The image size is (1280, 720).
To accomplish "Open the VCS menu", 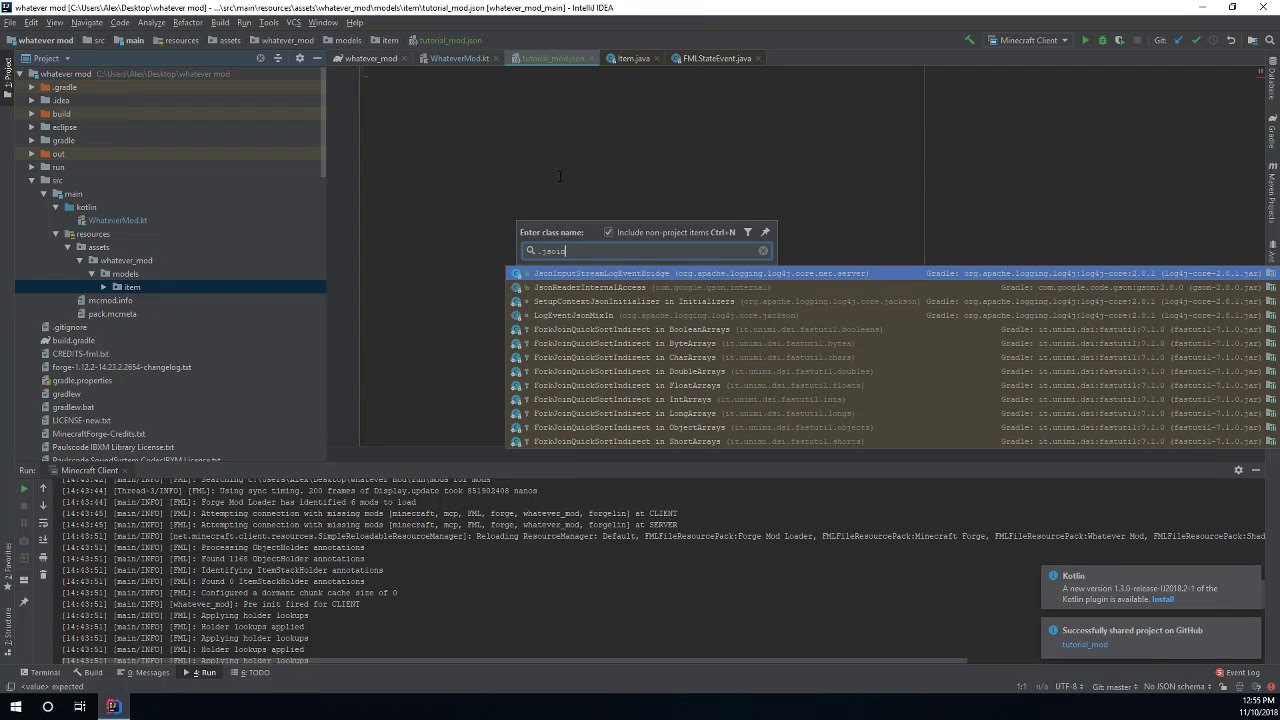I will 293,22.
